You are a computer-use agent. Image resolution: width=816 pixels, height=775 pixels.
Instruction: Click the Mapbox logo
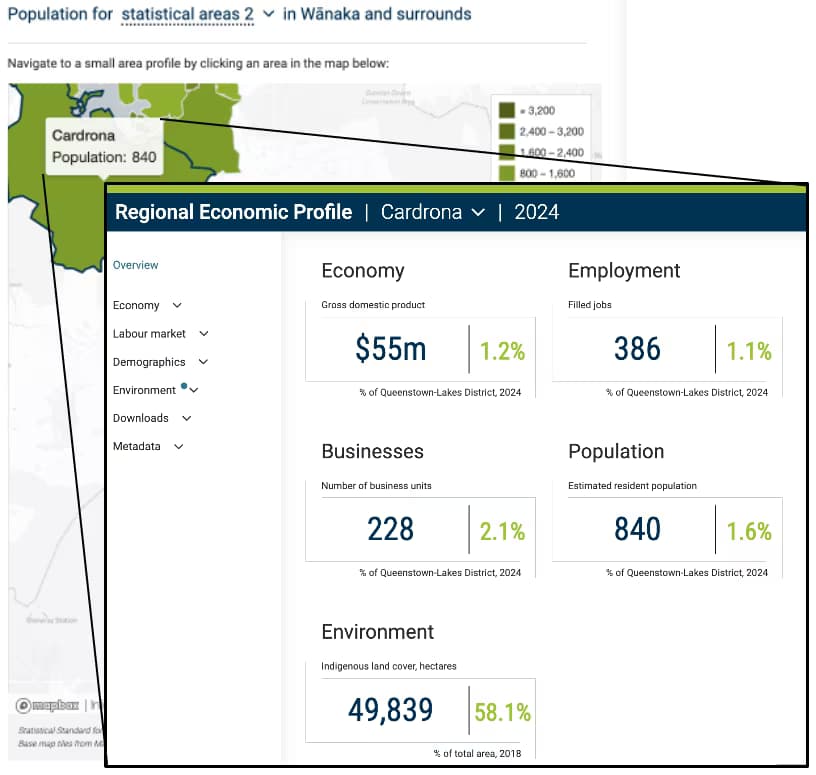pos(47,705)
